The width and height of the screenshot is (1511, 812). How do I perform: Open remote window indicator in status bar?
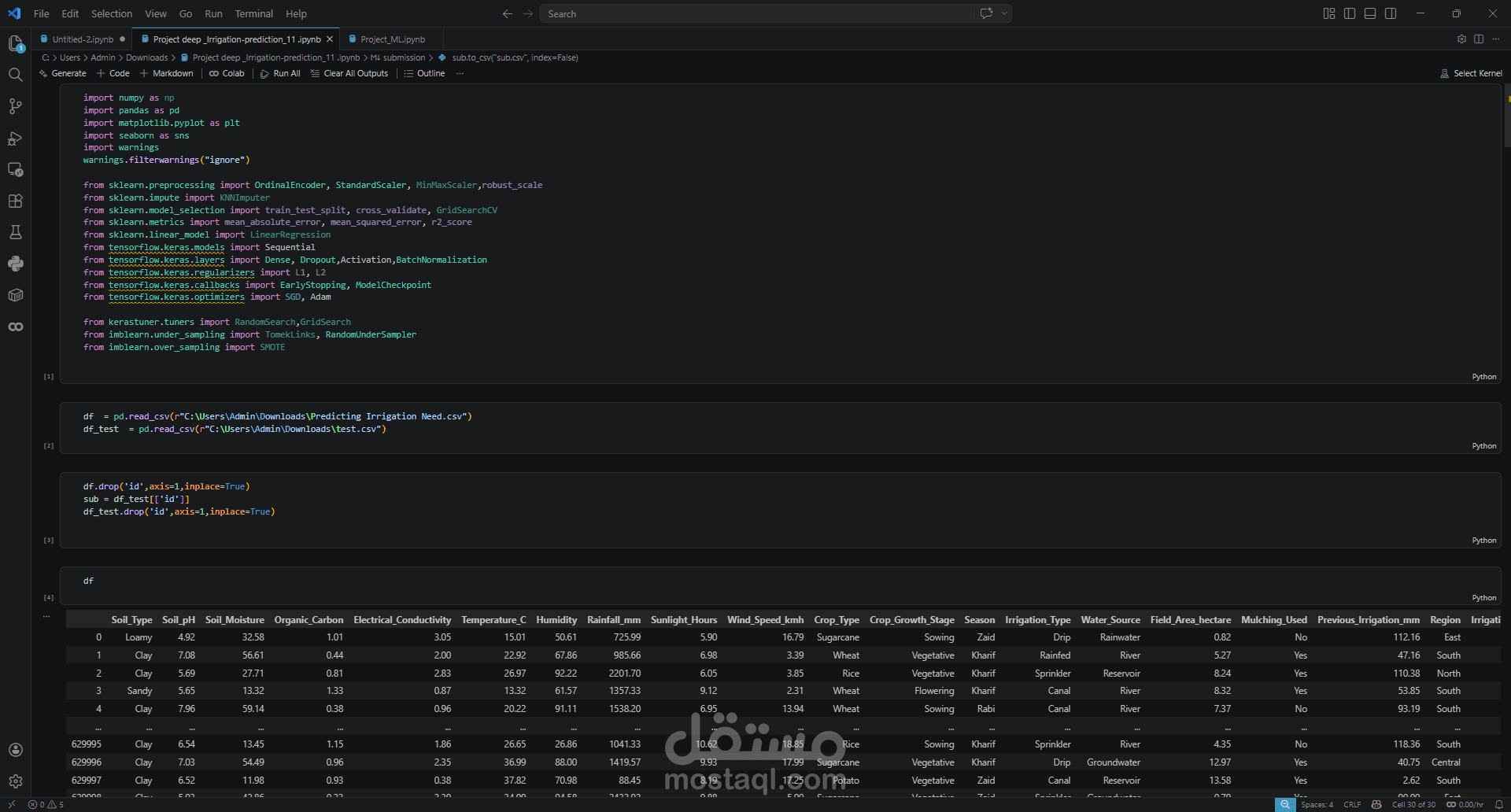coord(11,804)
